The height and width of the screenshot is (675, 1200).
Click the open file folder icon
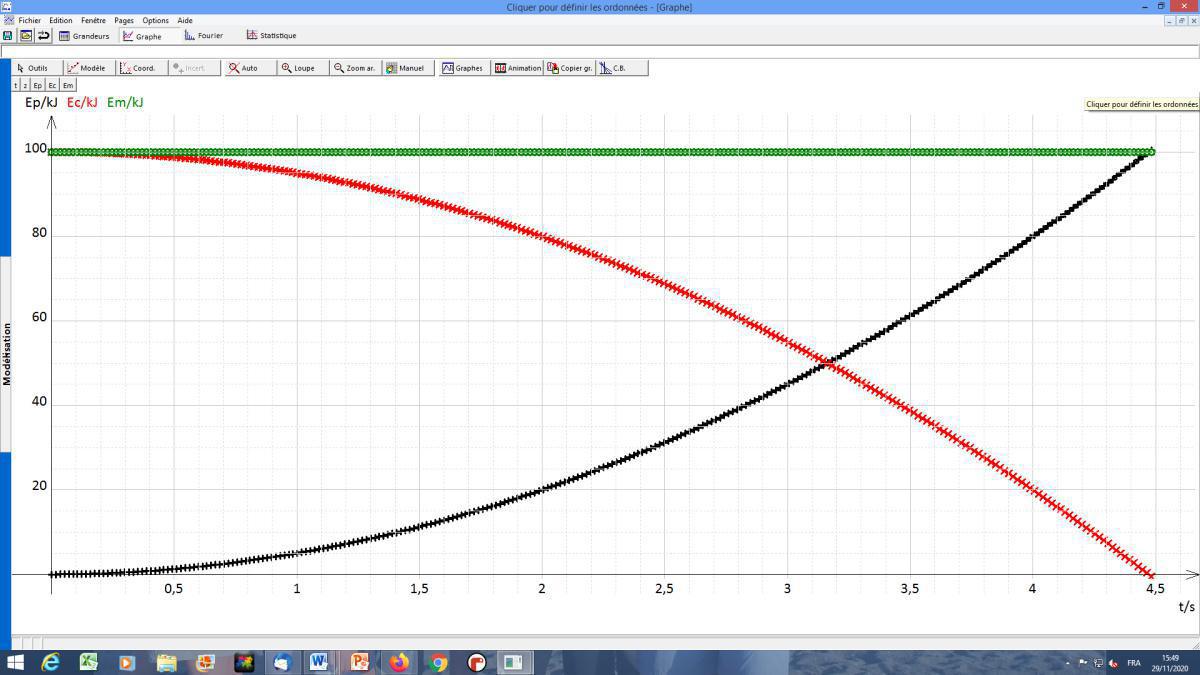point(26,36)
